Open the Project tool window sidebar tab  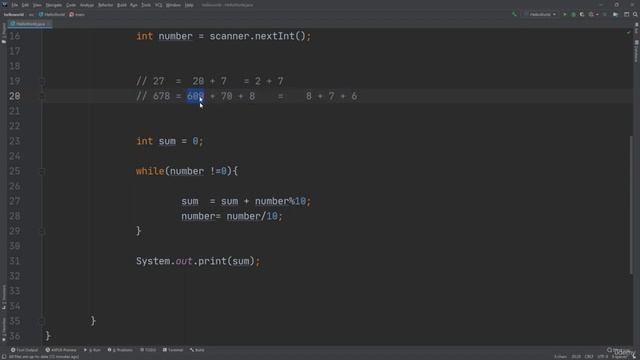click(x=4, y=33)
